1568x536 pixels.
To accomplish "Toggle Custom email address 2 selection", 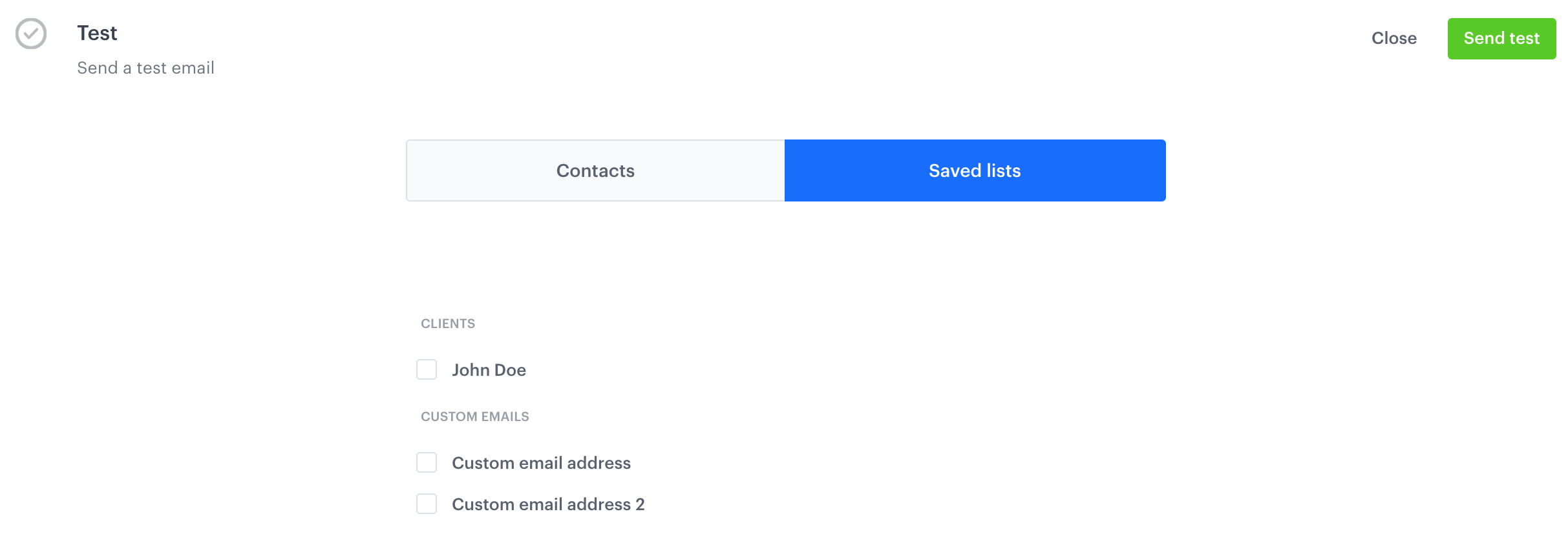I will (x=427, y=504).
